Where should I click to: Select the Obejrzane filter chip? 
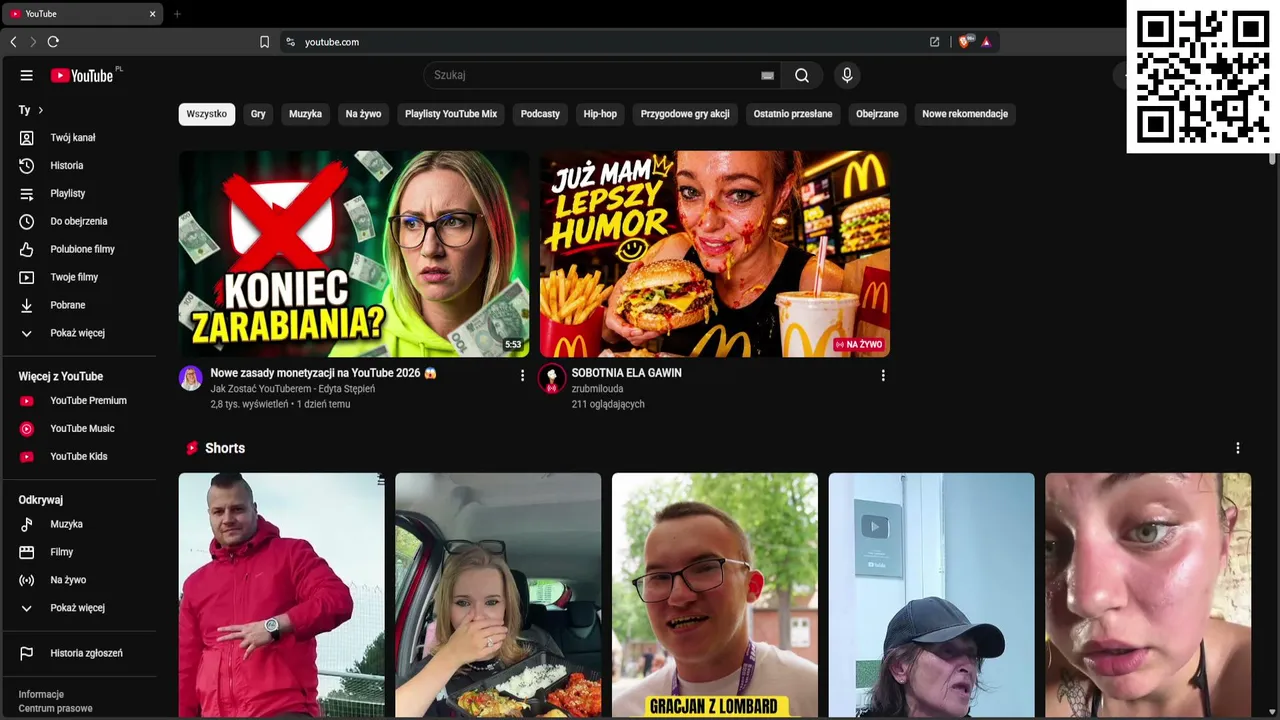point(877,114)
